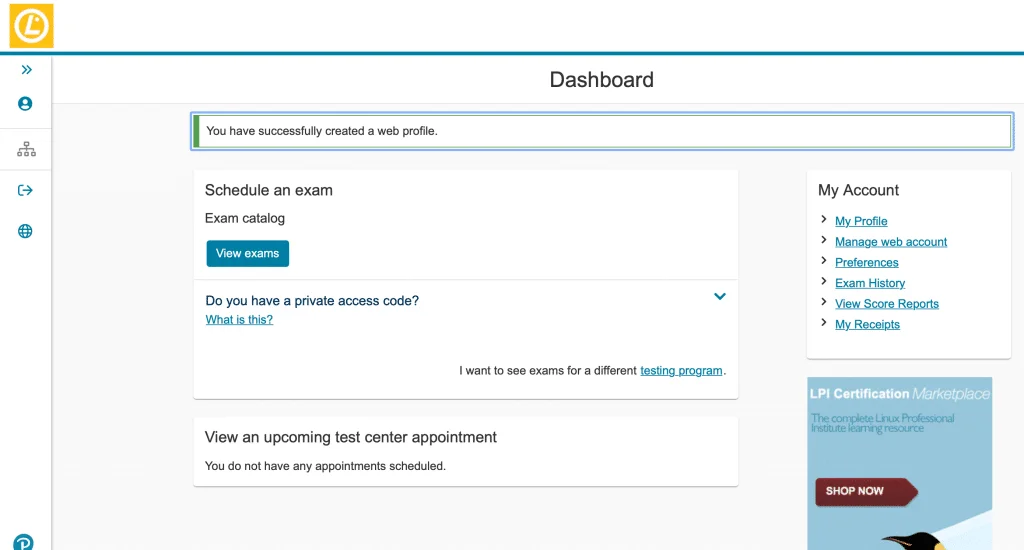Viewport: 1024px width, 550px height.
Task: Click the LPI logo in header
Action: click(x=31, y=26)
